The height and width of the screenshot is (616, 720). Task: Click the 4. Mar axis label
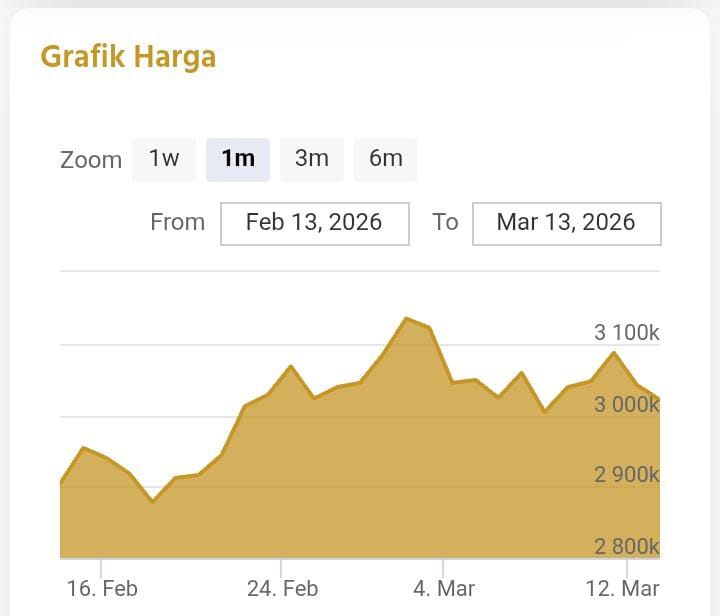443,588
